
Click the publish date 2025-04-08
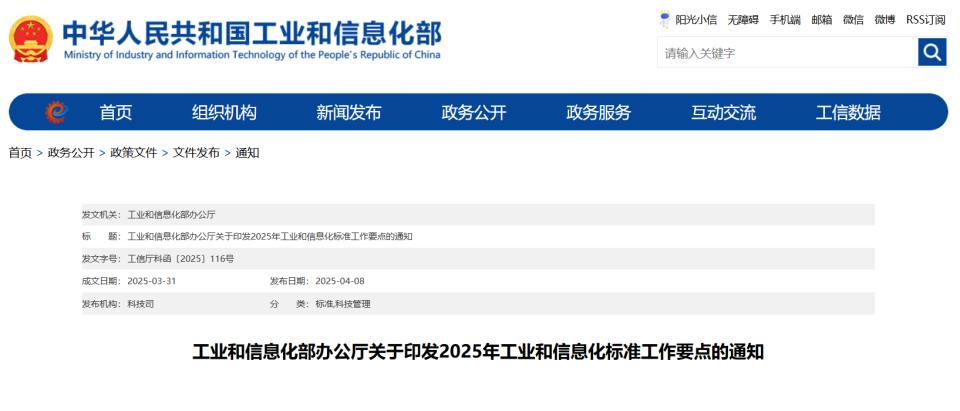340,281
